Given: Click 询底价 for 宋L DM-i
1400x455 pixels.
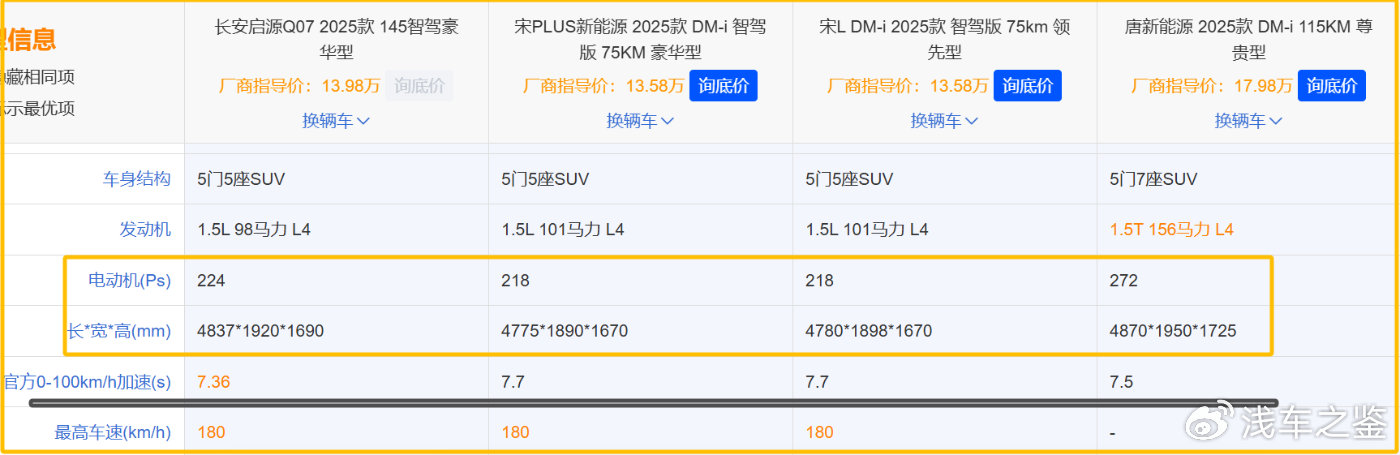Looking at the screenshot, I should point(1028,86).
